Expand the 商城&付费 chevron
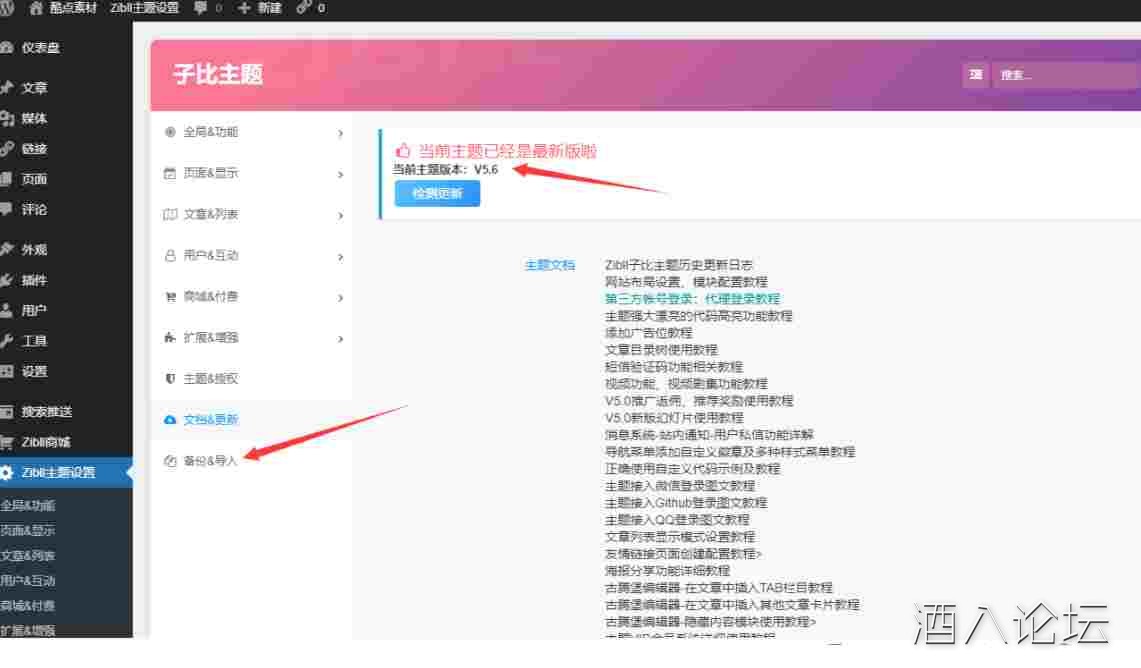Screen dimensions: 1141x668 point(341,298)
